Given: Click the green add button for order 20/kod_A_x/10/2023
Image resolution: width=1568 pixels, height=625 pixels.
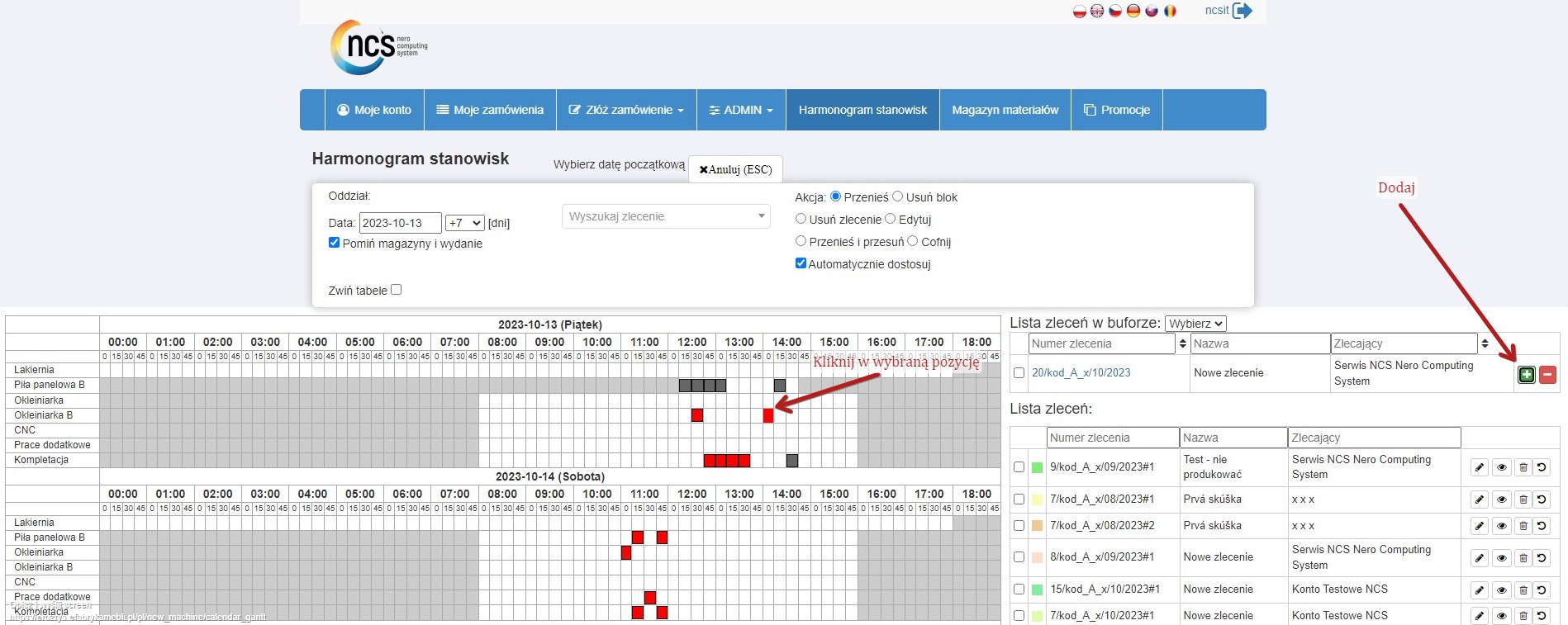Looking at the screenshot, I should 1526,375.
